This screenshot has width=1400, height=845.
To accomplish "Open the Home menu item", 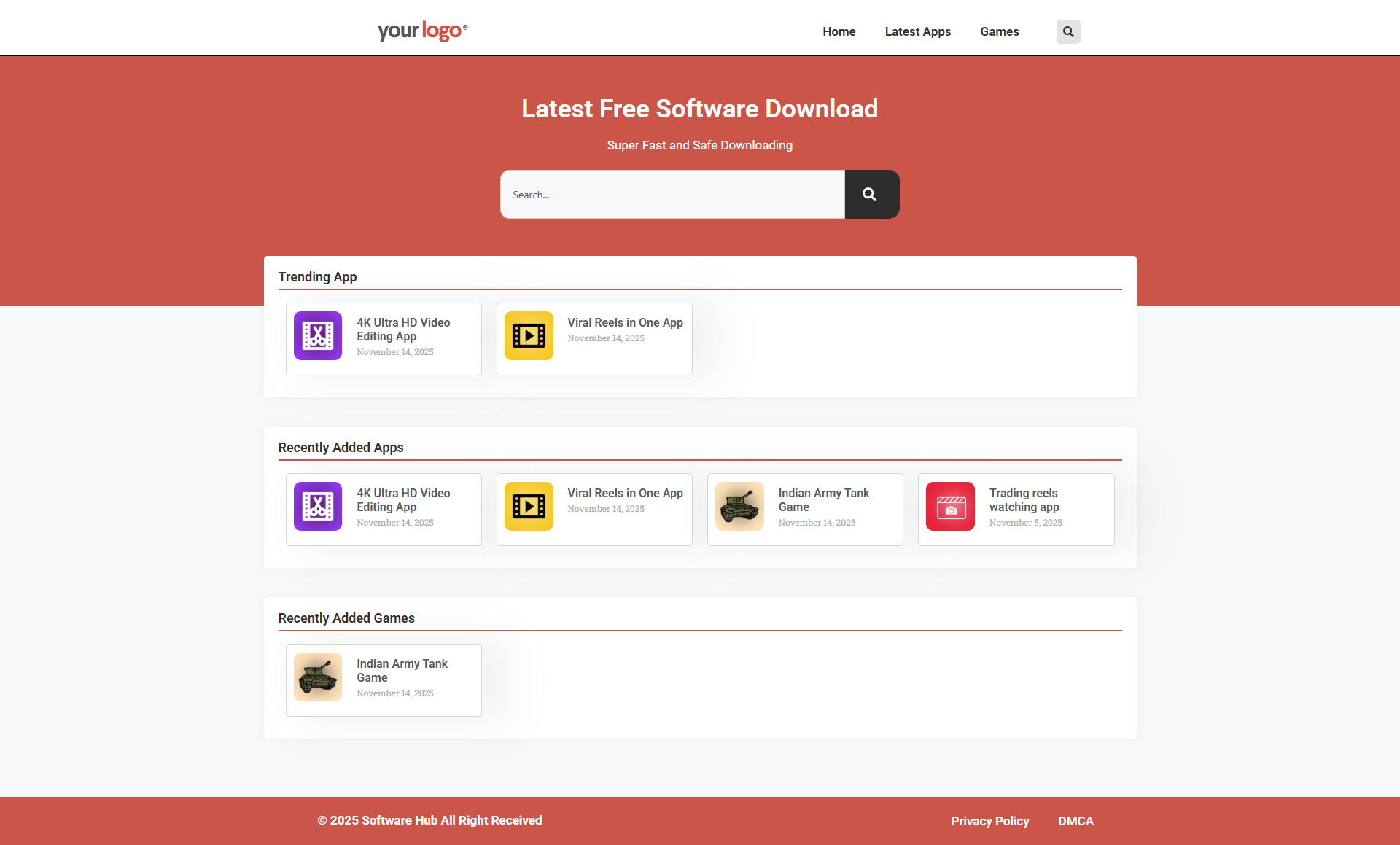I will (x=839, y=31).
